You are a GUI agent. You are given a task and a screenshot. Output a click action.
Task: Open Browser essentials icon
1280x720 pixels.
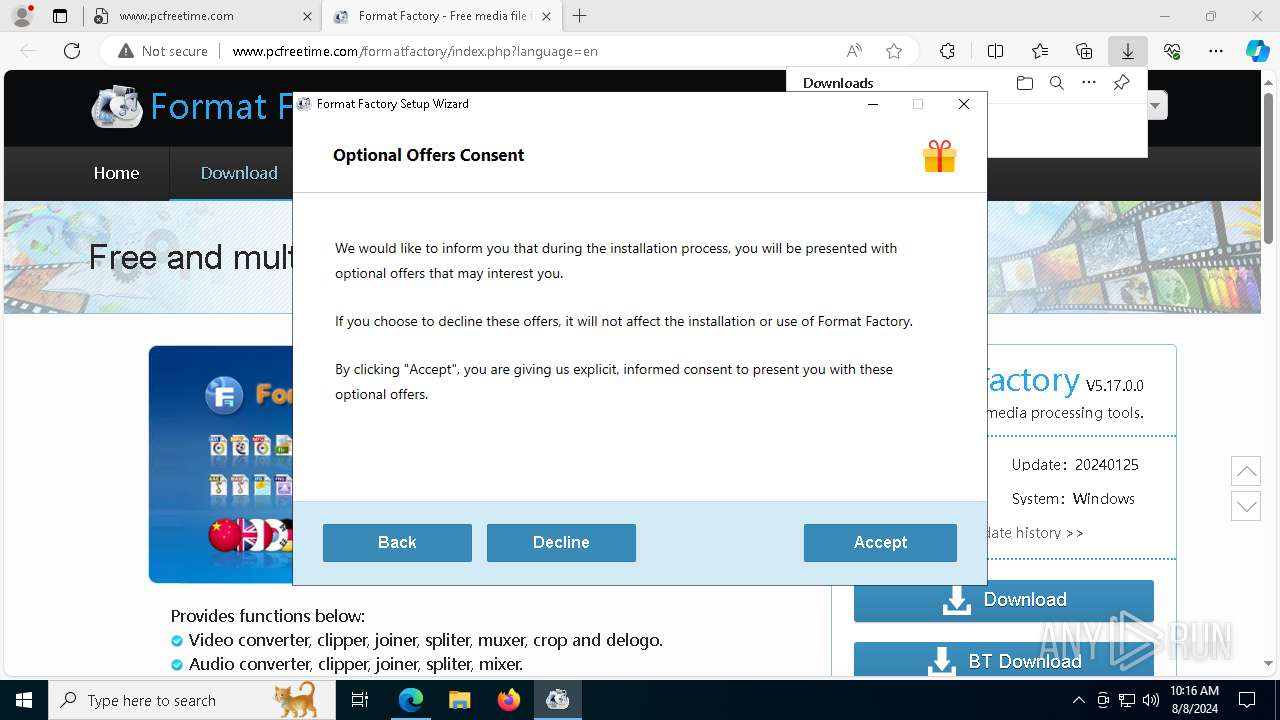click(x=1172, y=51)
